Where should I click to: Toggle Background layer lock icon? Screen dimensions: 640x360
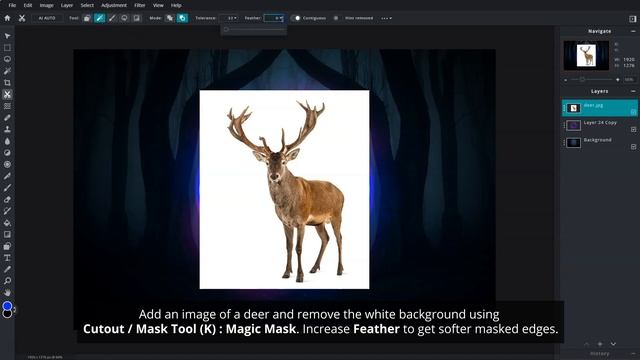click(x=633, y=147)
